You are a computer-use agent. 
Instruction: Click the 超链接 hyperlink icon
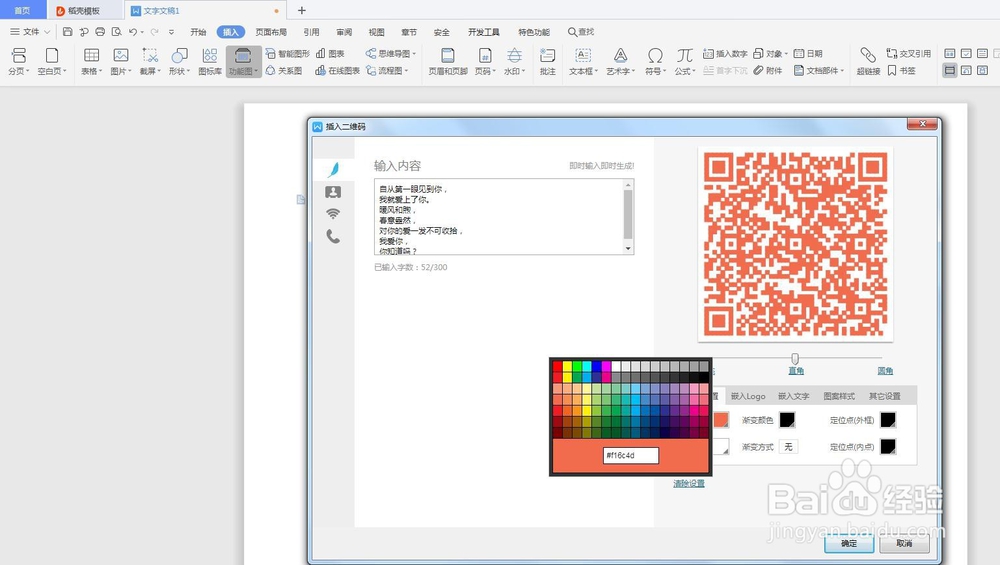[868, 61]
